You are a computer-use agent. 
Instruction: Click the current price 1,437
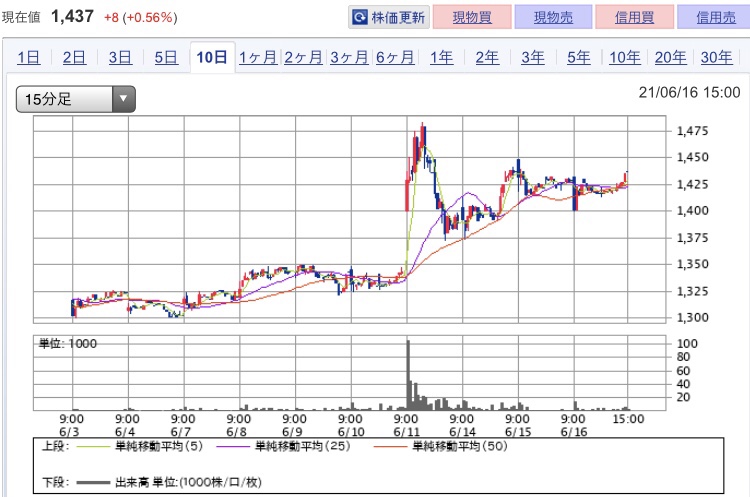72,16
